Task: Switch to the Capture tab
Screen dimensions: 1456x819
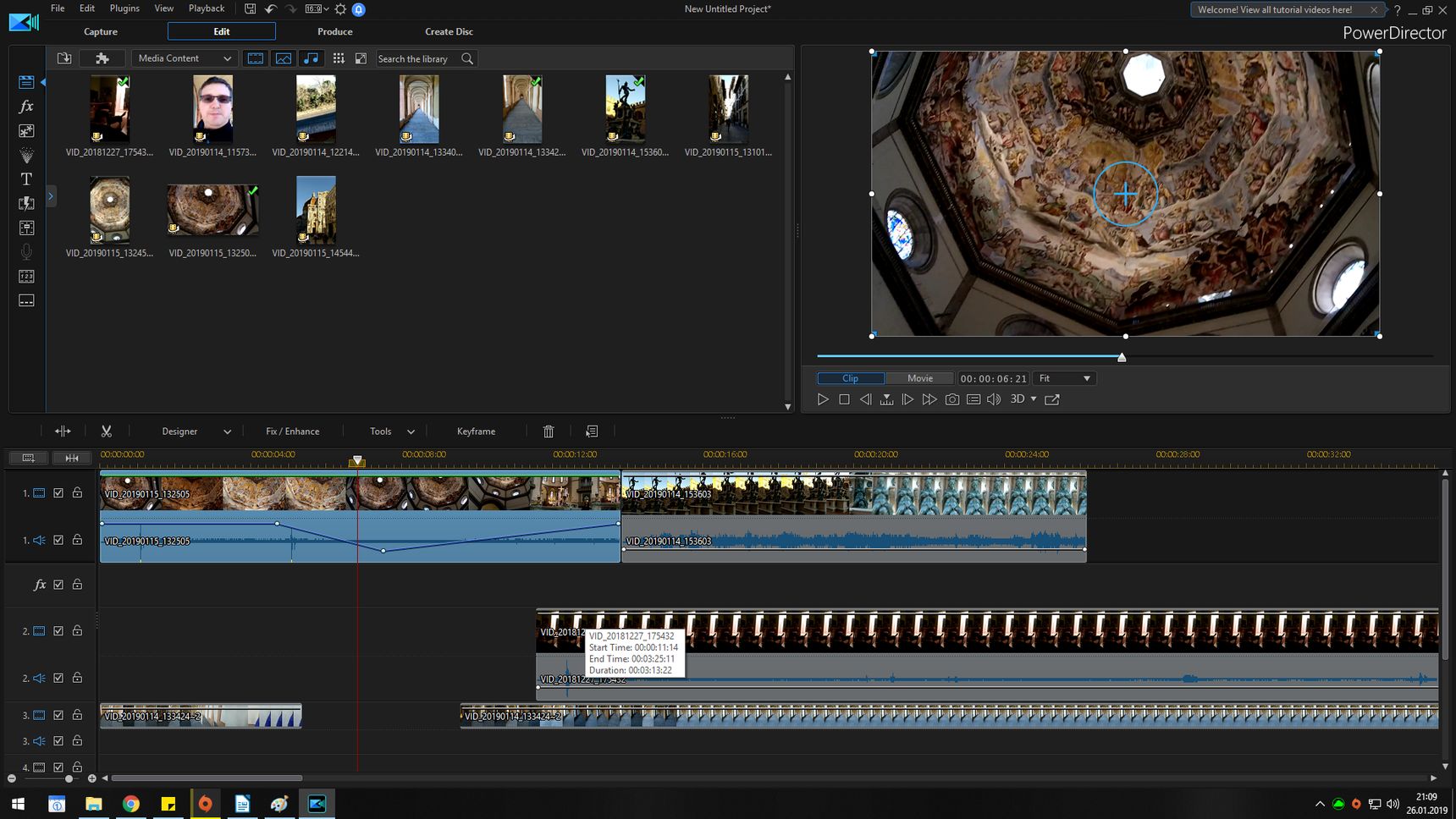Action: [101, 31]
